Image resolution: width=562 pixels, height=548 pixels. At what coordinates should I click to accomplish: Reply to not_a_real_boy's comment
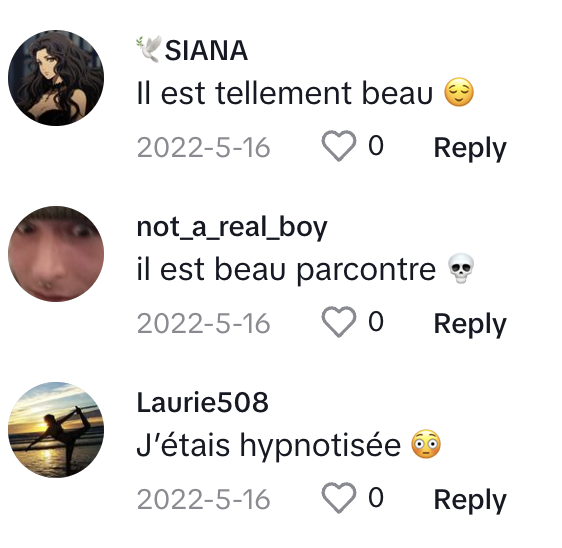coord(470,324)
